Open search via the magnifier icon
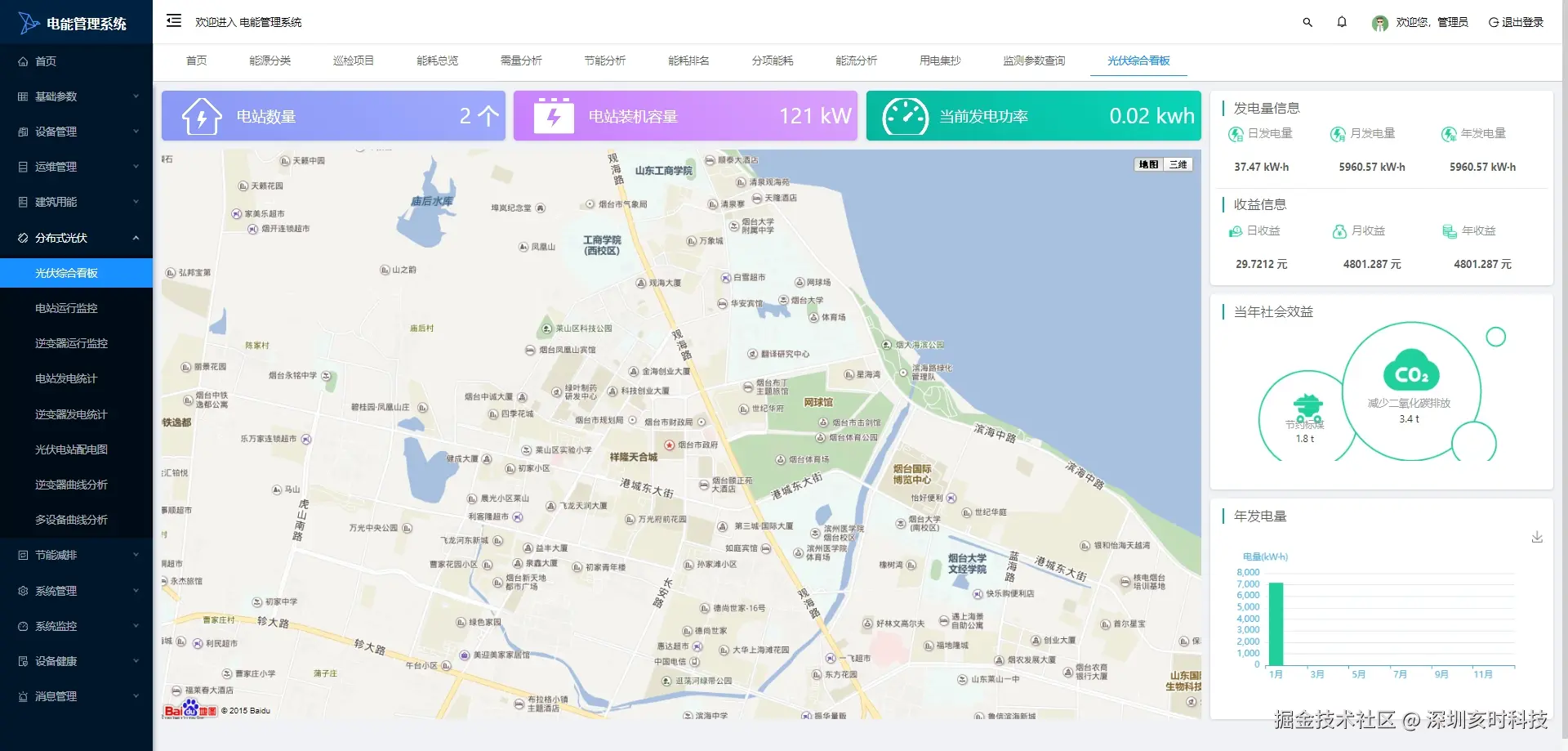This screenshot has width=1568, height=751. [x=1307, y=22]
